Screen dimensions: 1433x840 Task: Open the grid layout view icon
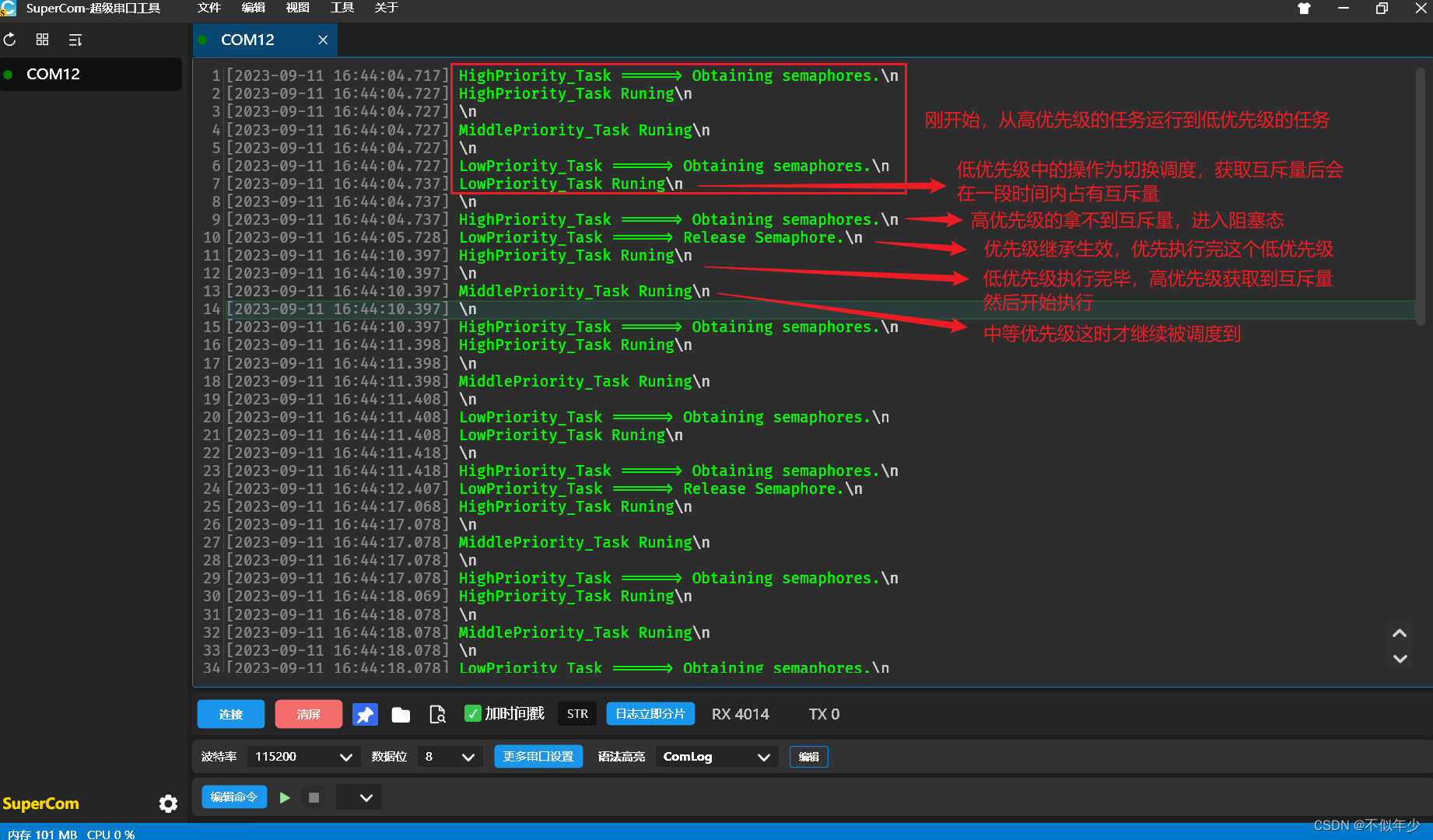[43, 40]
